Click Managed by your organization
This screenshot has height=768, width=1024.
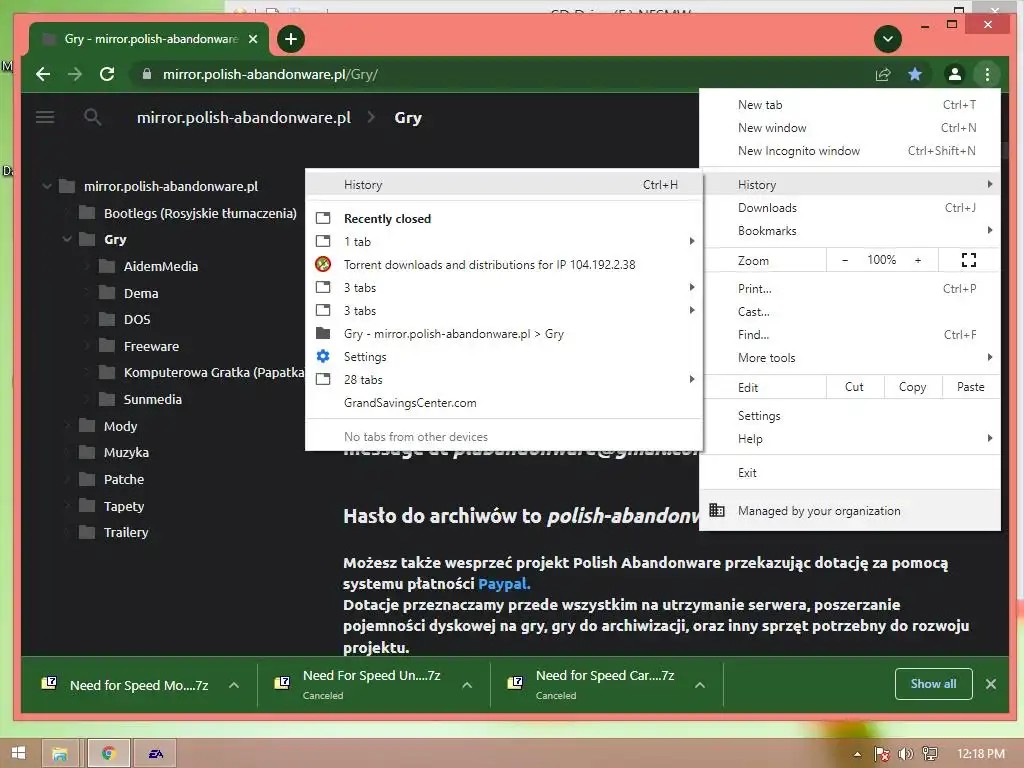(x=850, y=511)
